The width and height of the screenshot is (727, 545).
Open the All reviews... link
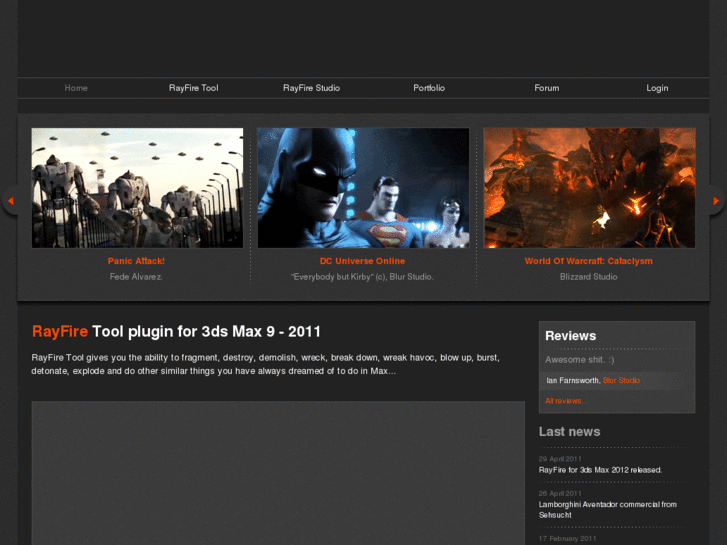[567, 401]
